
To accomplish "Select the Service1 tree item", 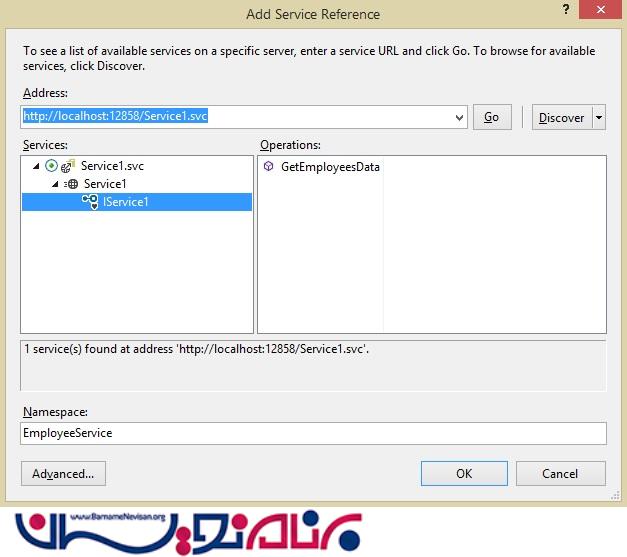I will click(105, 184).
